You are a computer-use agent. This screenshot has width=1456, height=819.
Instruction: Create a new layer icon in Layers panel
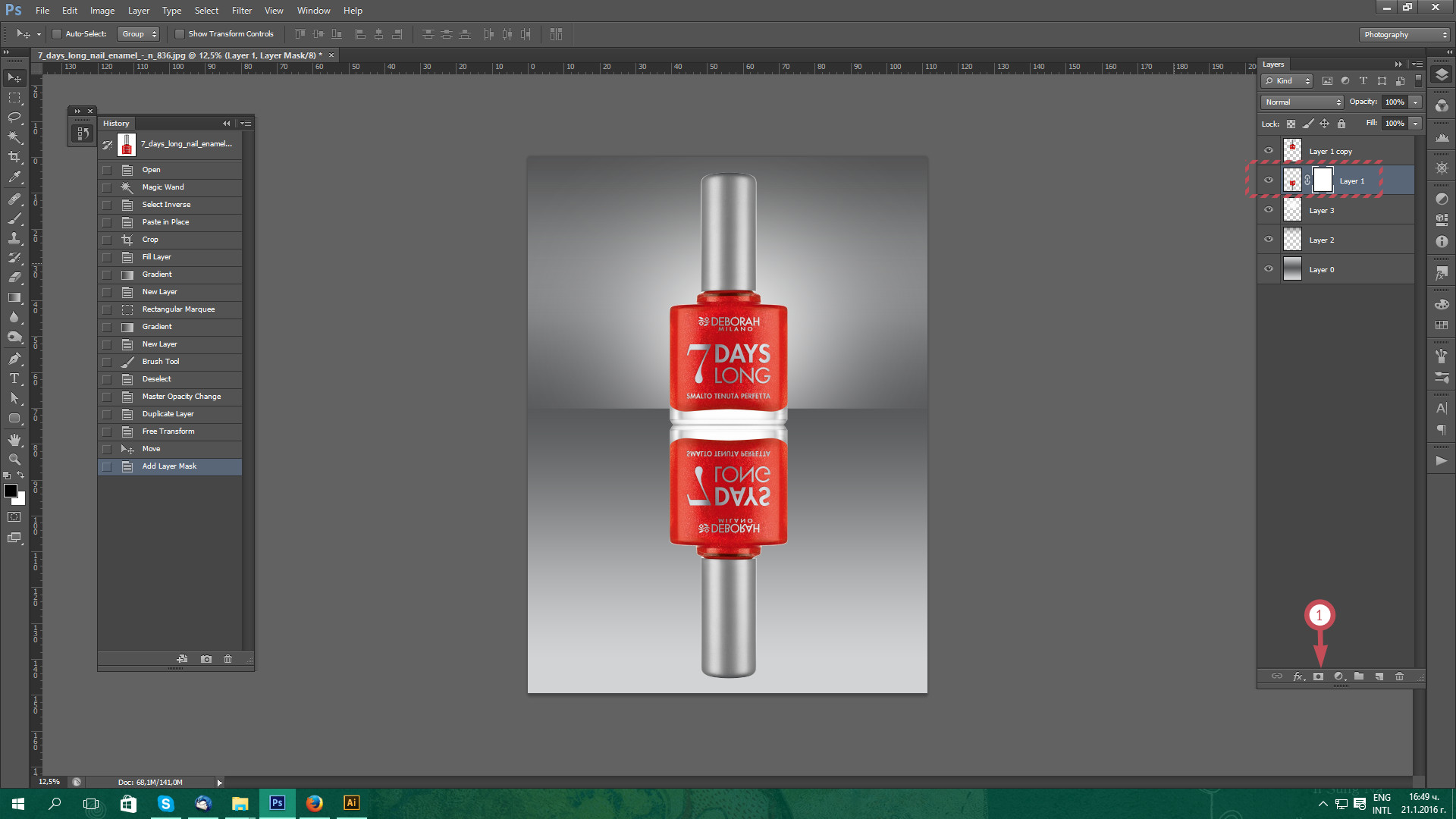coord(1379,676)
